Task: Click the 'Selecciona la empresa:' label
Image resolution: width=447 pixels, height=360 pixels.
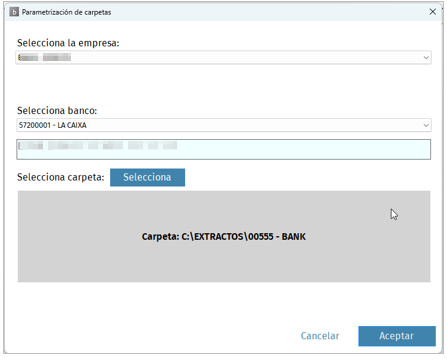Action: pyautogui.click(x=68, y=43)
